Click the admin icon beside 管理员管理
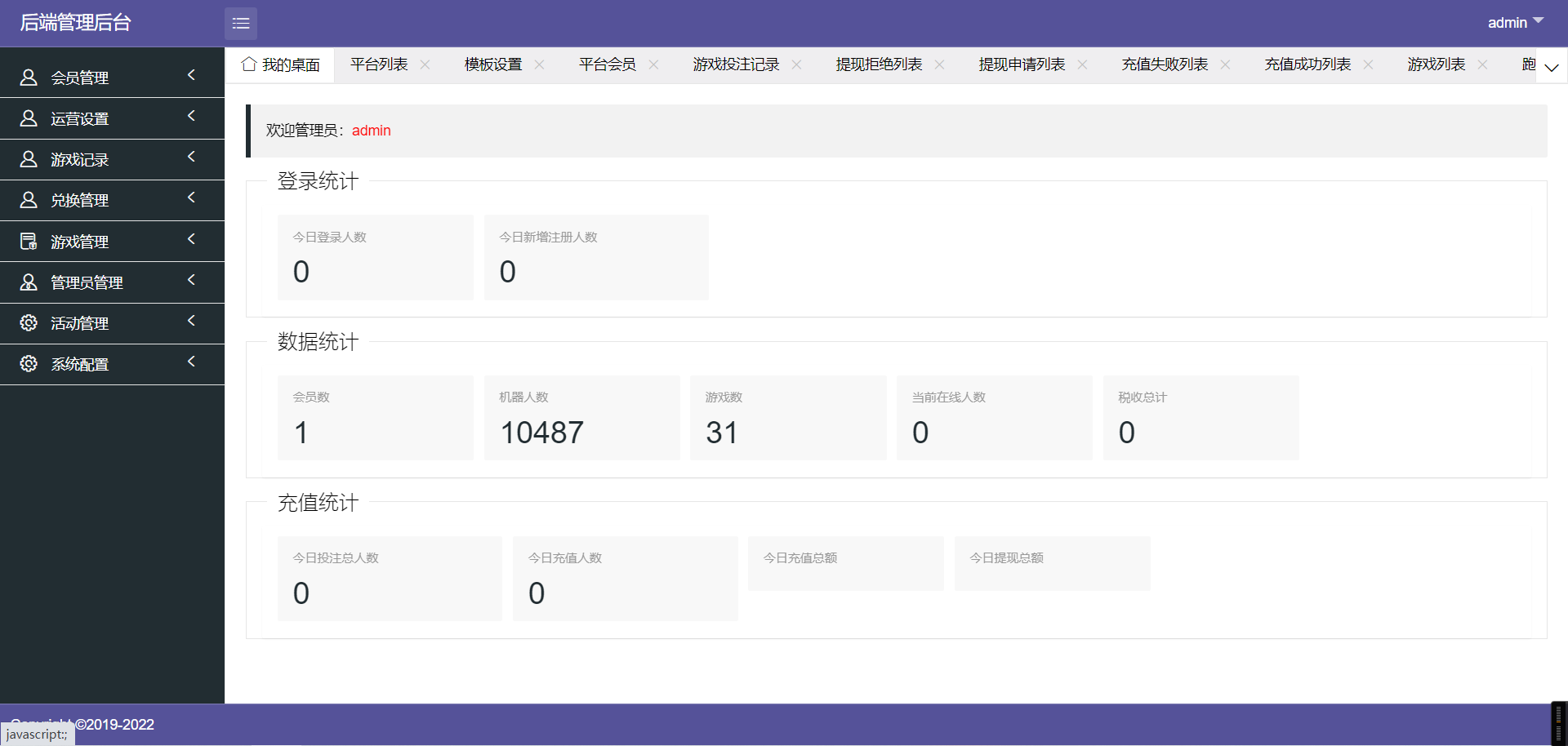The height and width of the screenshot is (746, 1568). click(29, 282)
